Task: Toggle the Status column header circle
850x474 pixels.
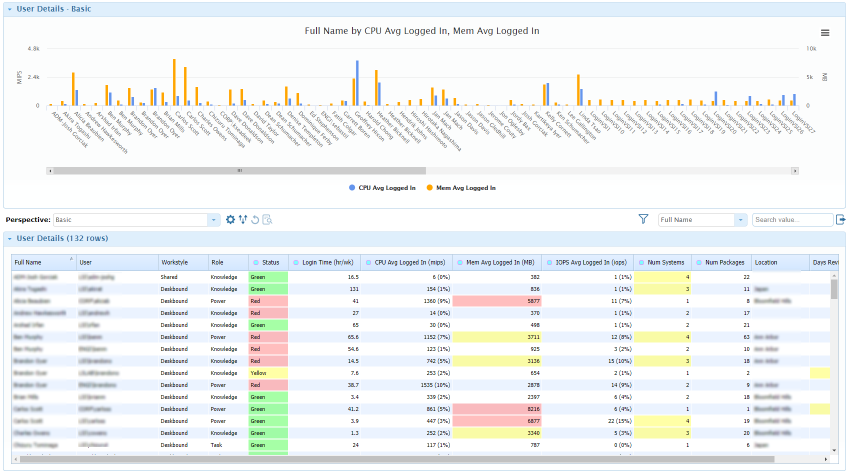Action: (256, 262)
